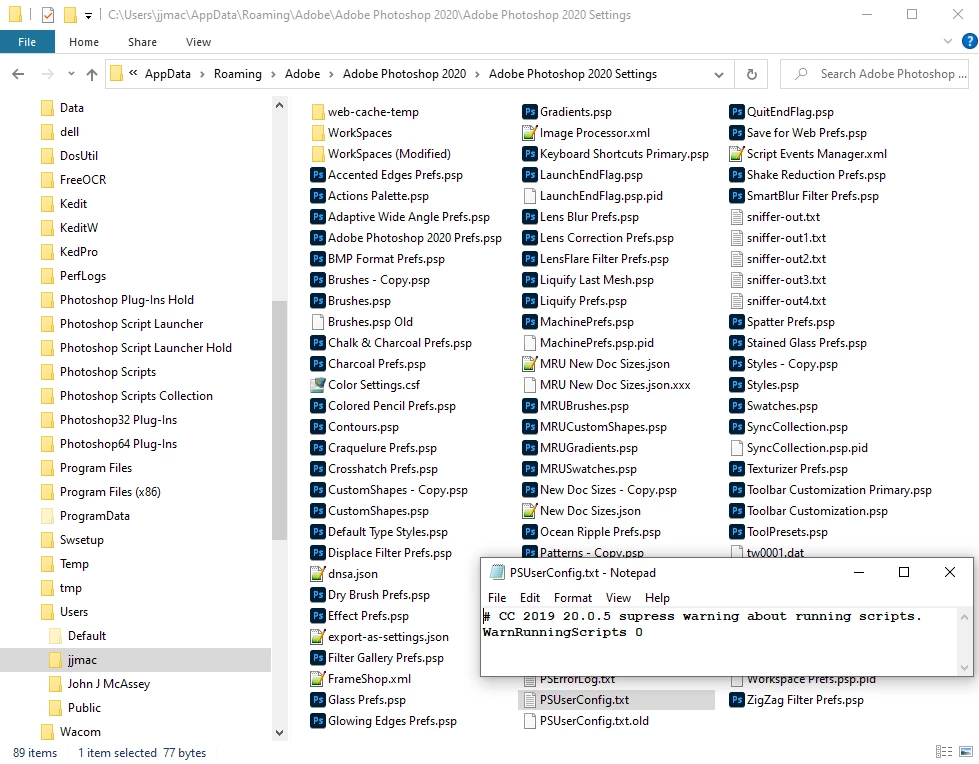
Task: Go up one folder level with Up arrow
Action: (x=92, y=74)
